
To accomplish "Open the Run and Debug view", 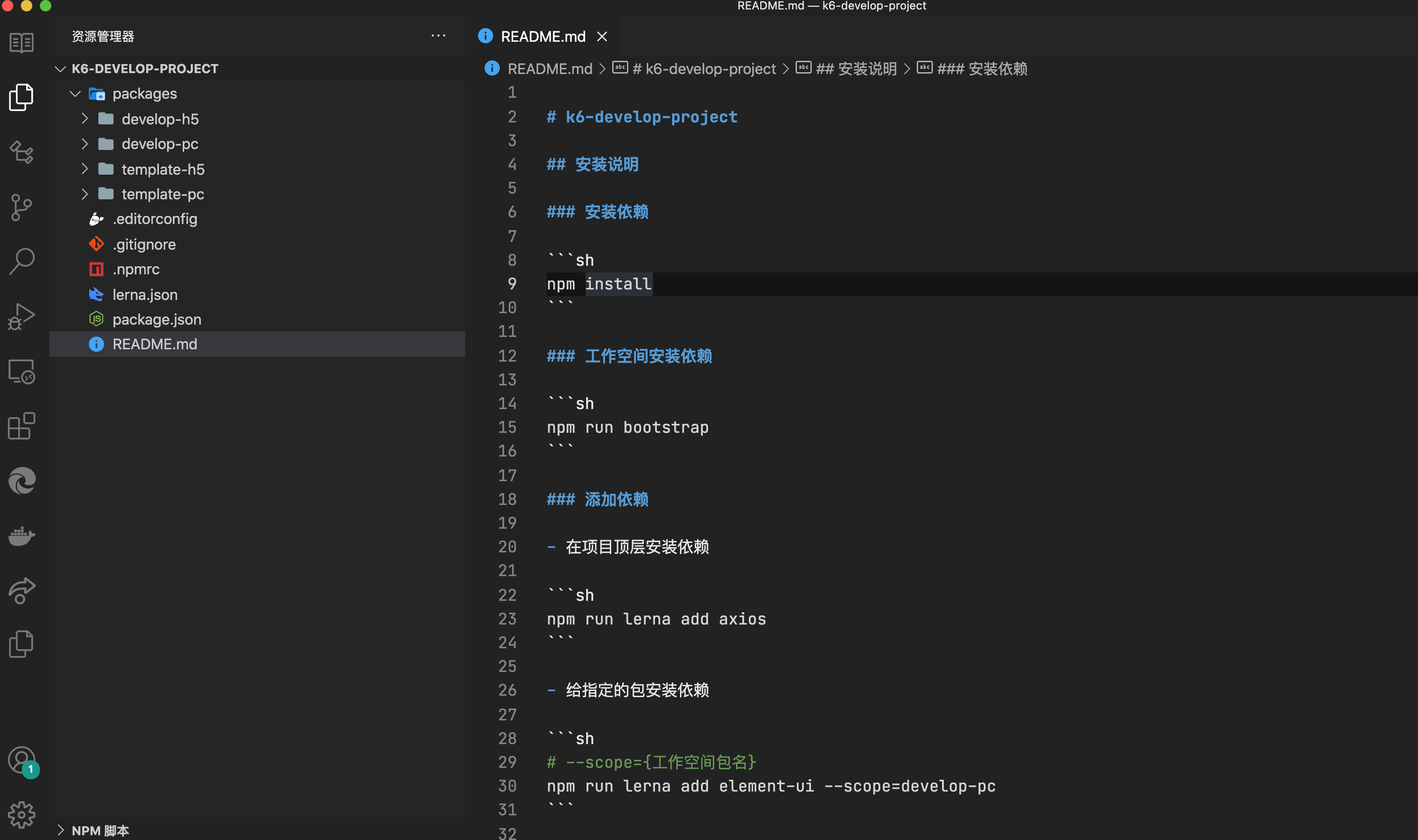I will (x=21, y=316).
